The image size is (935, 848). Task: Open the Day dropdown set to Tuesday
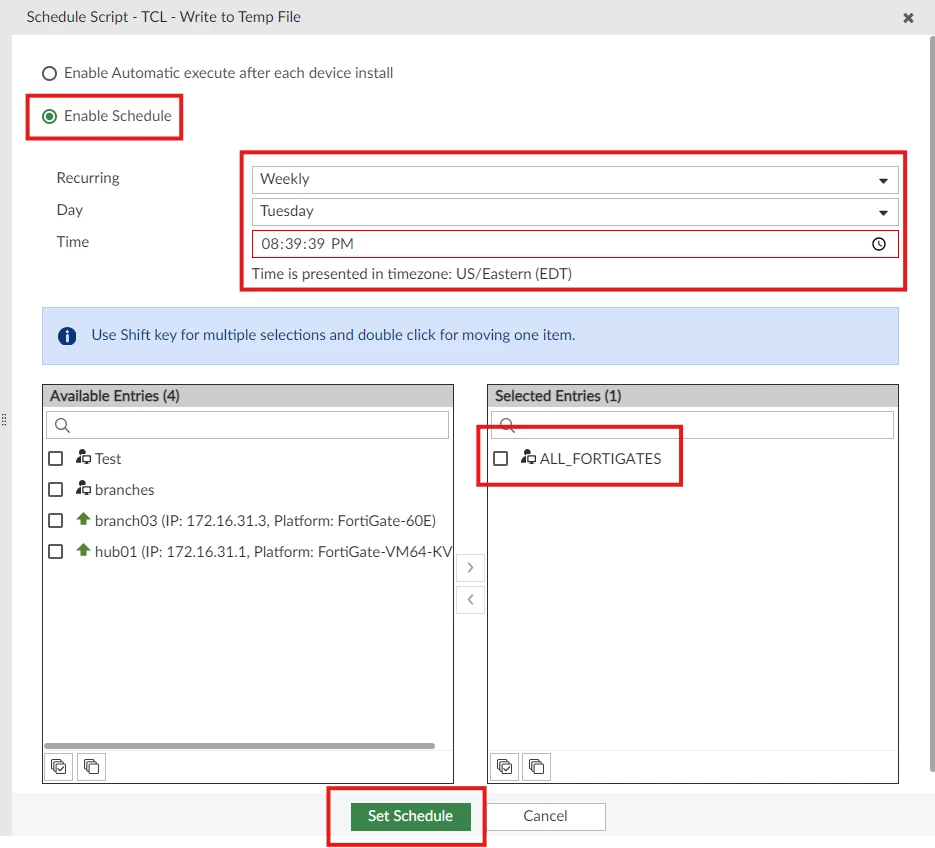point(575,212)
